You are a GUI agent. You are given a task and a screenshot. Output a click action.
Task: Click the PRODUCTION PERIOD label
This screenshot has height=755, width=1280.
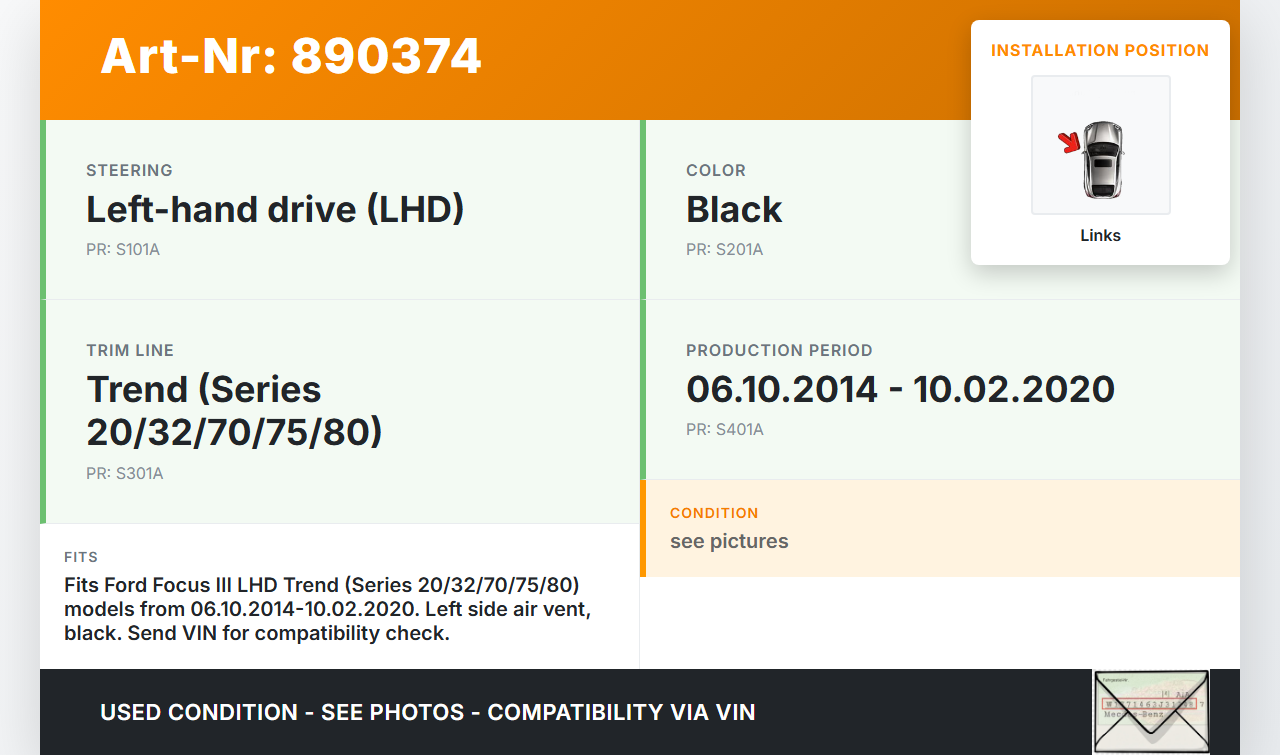[779, 350]
